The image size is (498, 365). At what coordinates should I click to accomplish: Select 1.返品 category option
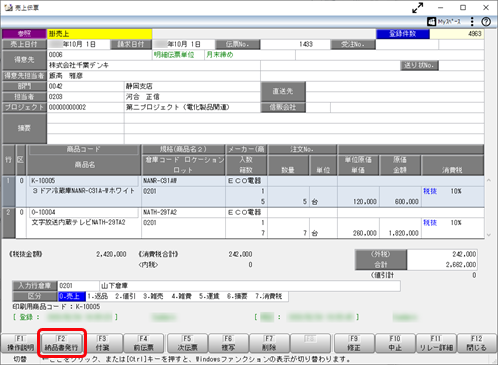[98, 296]
